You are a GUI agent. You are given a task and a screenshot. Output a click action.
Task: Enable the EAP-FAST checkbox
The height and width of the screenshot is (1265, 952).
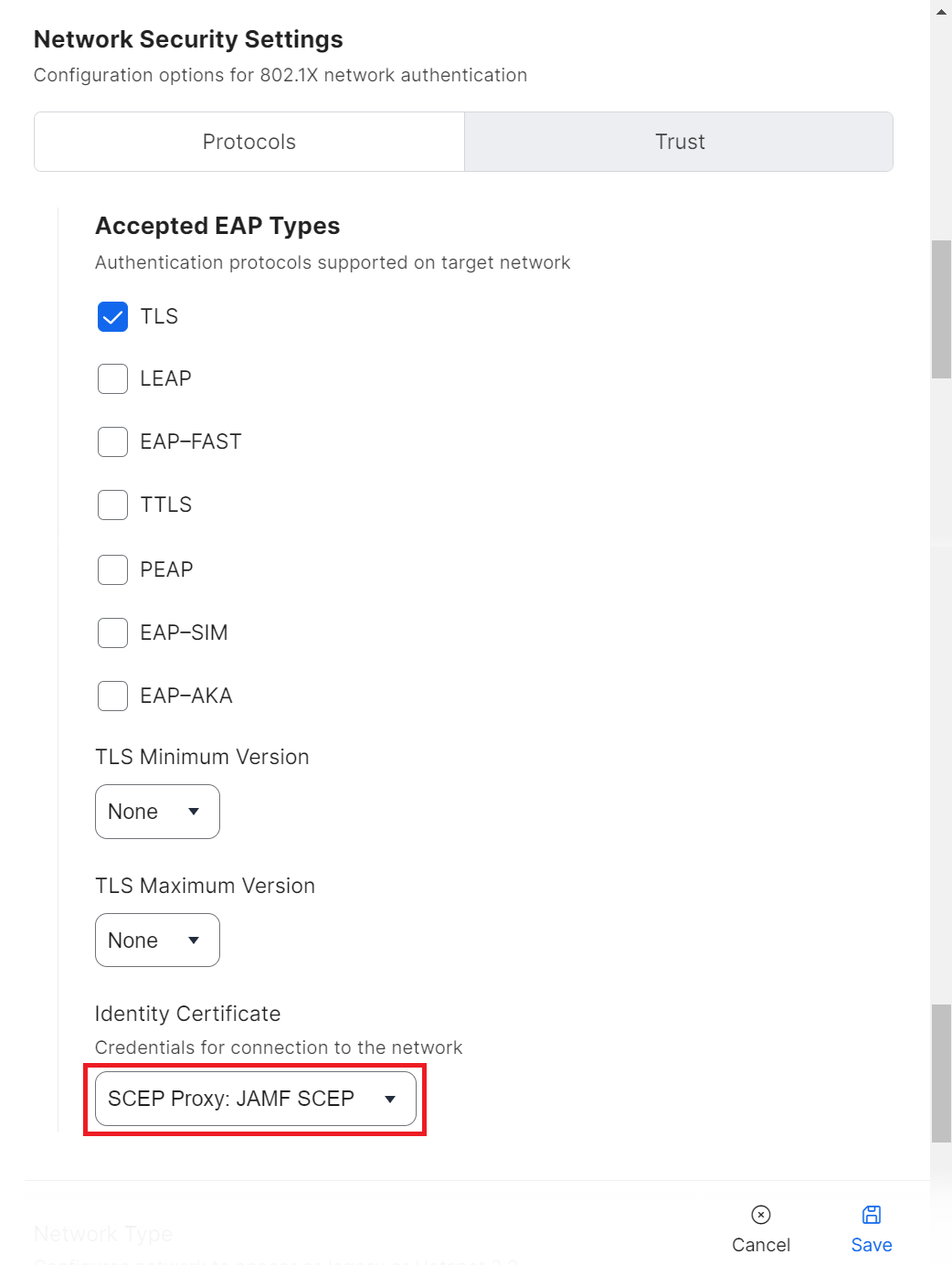(x=112, y=441)
